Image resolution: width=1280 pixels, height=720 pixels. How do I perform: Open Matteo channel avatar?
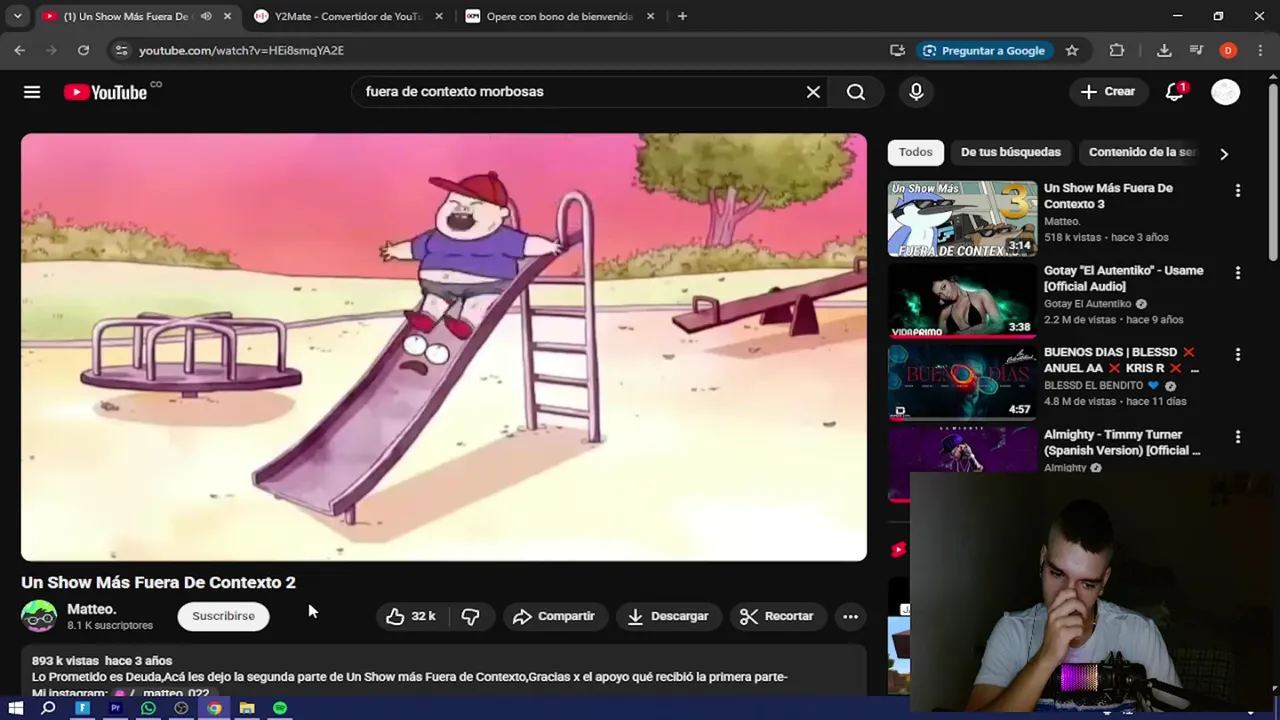[39, 616]
